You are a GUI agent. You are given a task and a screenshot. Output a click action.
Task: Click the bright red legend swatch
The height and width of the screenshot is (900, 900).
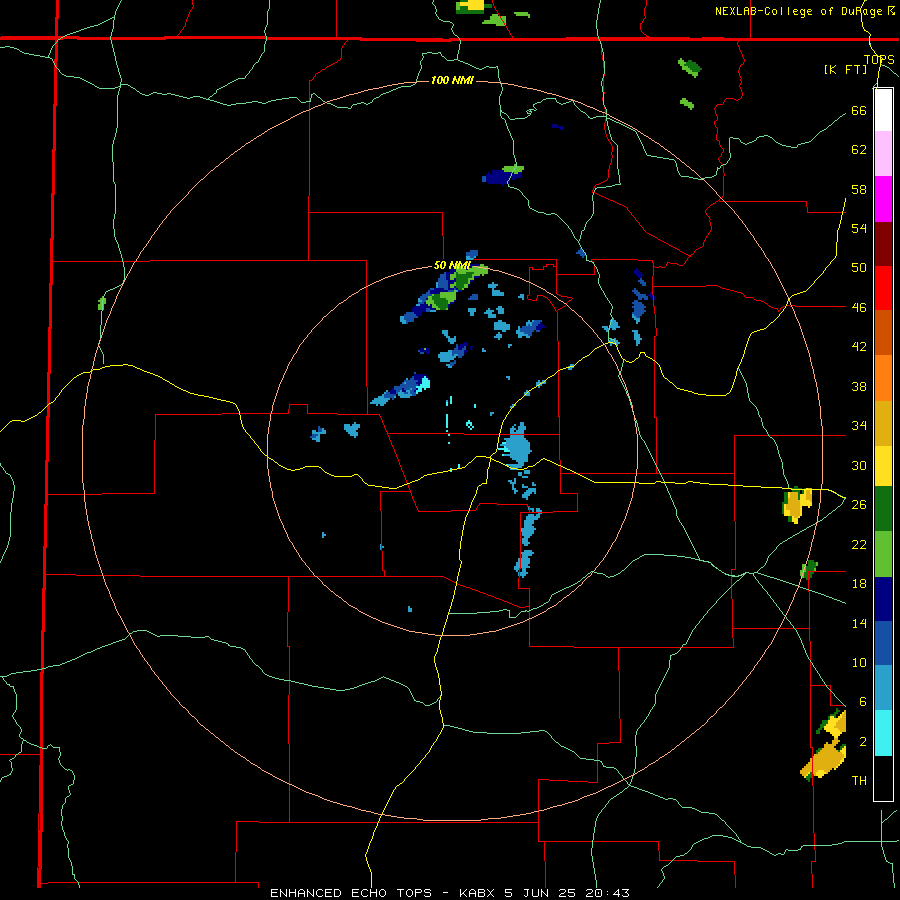coord(883,288)
